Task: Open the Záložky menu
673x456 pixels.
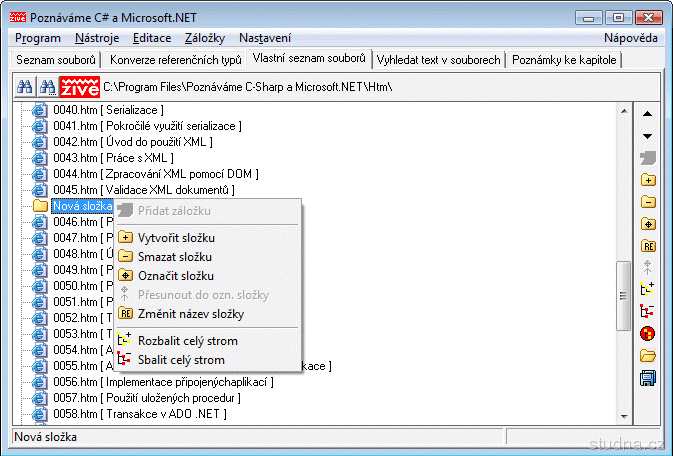Action: [205, 38]
